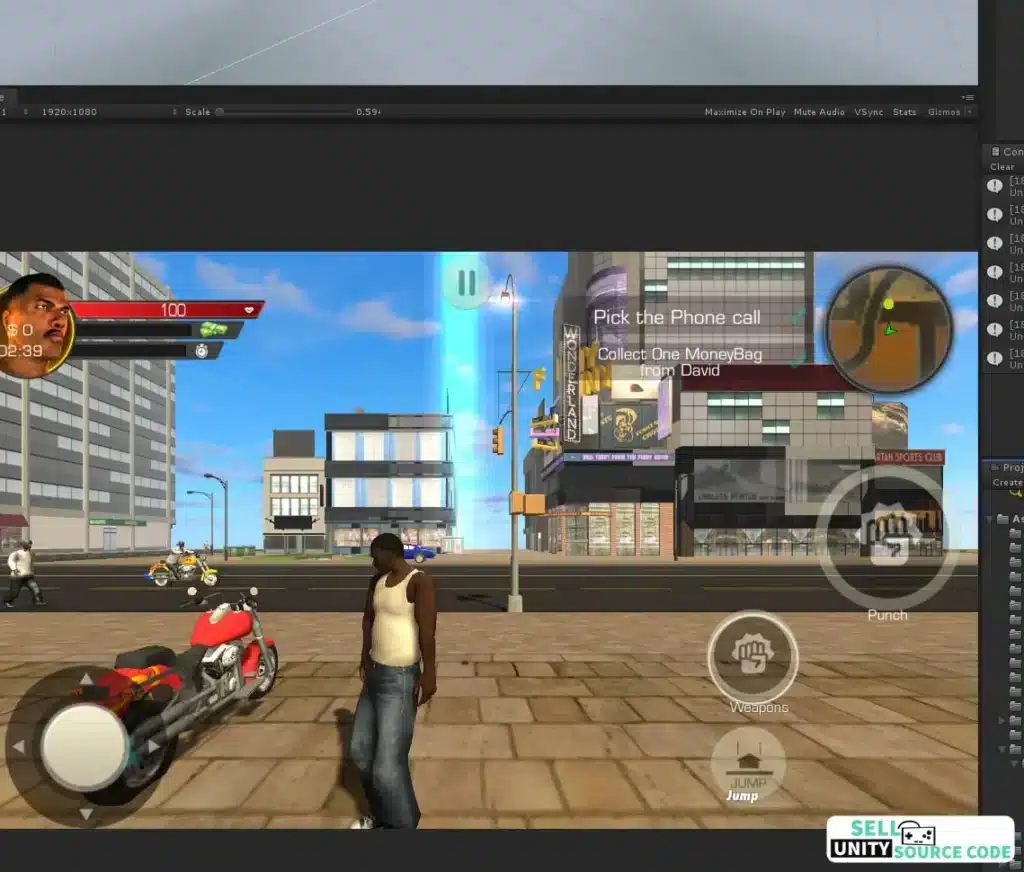Screen dimensions: 1024x872
Task: Toggle VSync in Game view toolbar
Action: (x=868, y=112)
